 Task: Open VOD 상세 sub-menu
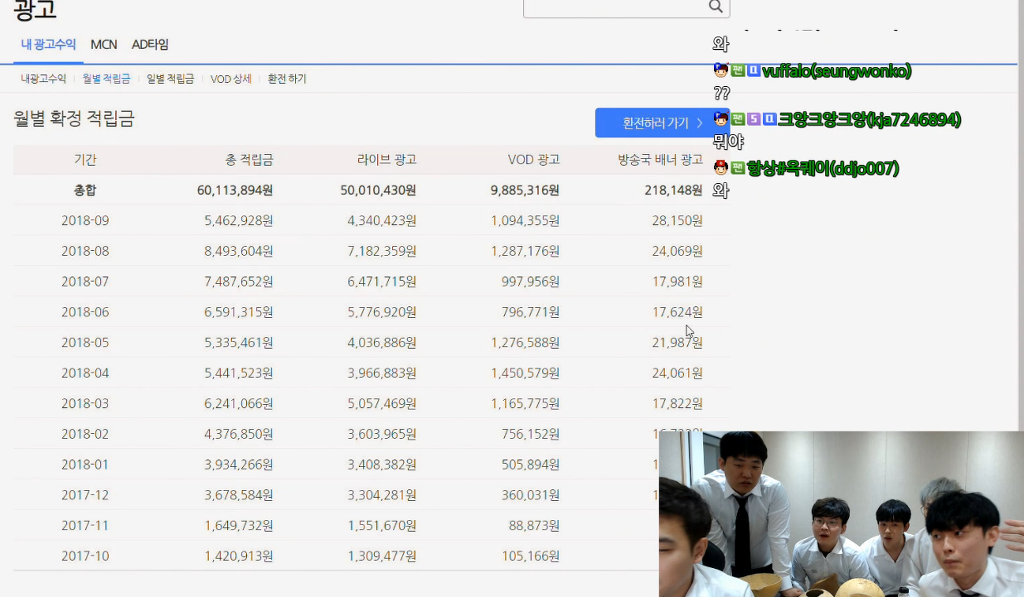point(231,78)
